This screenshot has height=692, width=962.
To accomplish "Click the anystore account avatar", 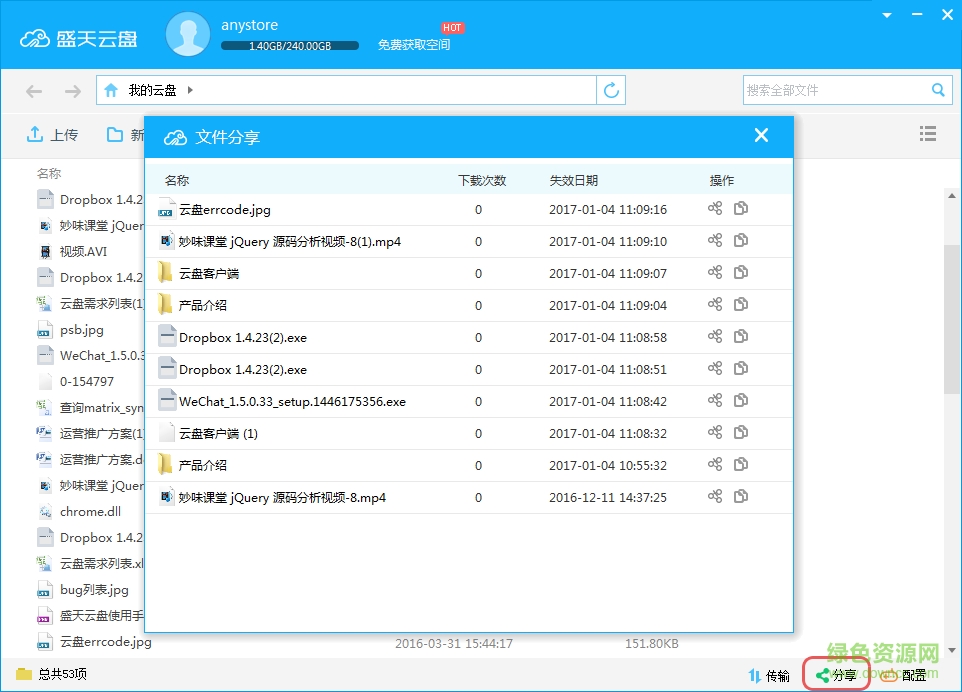I will click(187, 33).
